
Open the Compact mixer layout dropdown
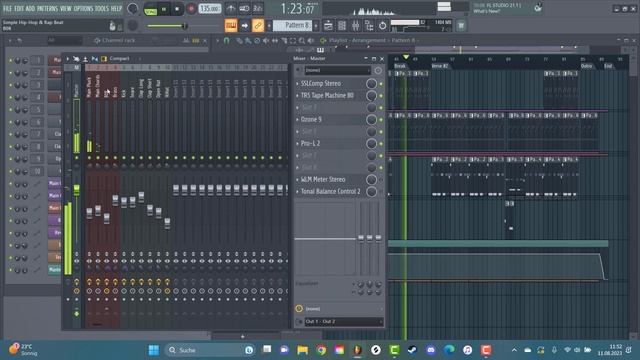pyautogui.click(x=119, y=59)
